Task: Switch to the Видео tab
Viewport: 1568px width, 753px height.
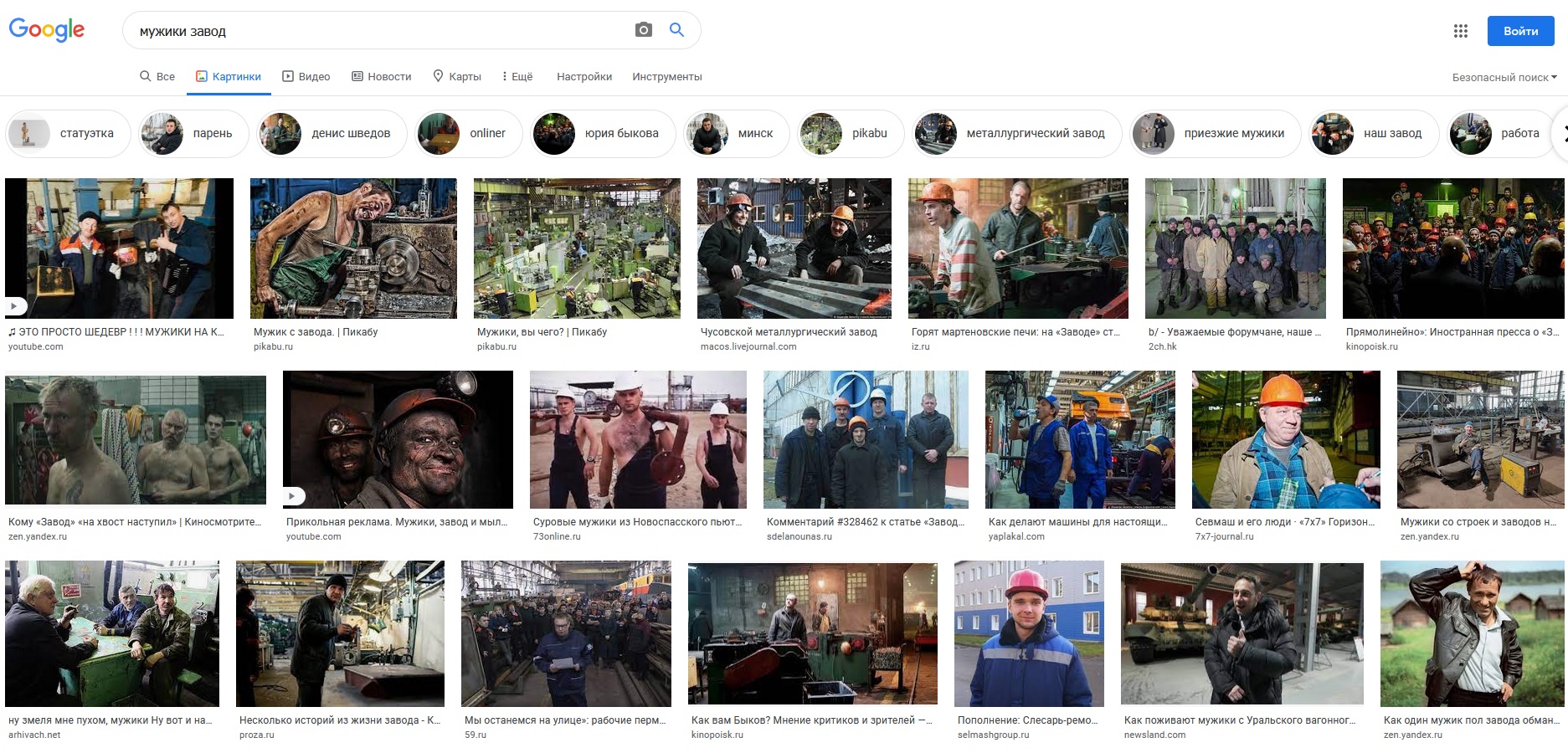Action: pyautogui.click(x=306, y=76)
